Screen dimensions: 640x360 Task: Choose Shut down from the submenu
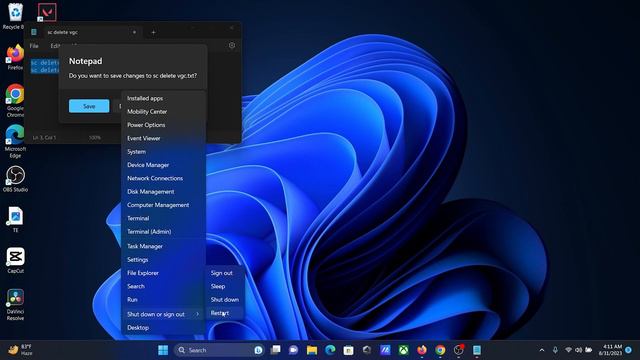[225, 300]
